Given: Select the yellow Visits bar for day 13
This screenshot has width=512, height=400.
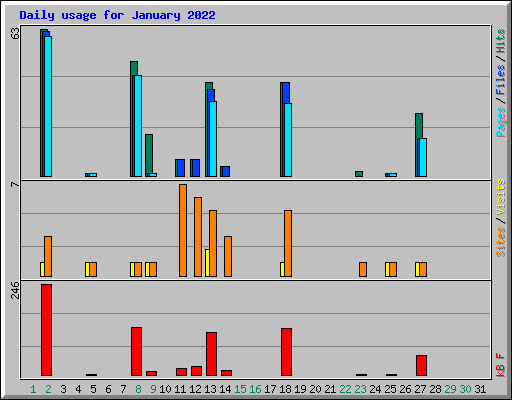Looking at the screenshot, I should pos(207,263).
